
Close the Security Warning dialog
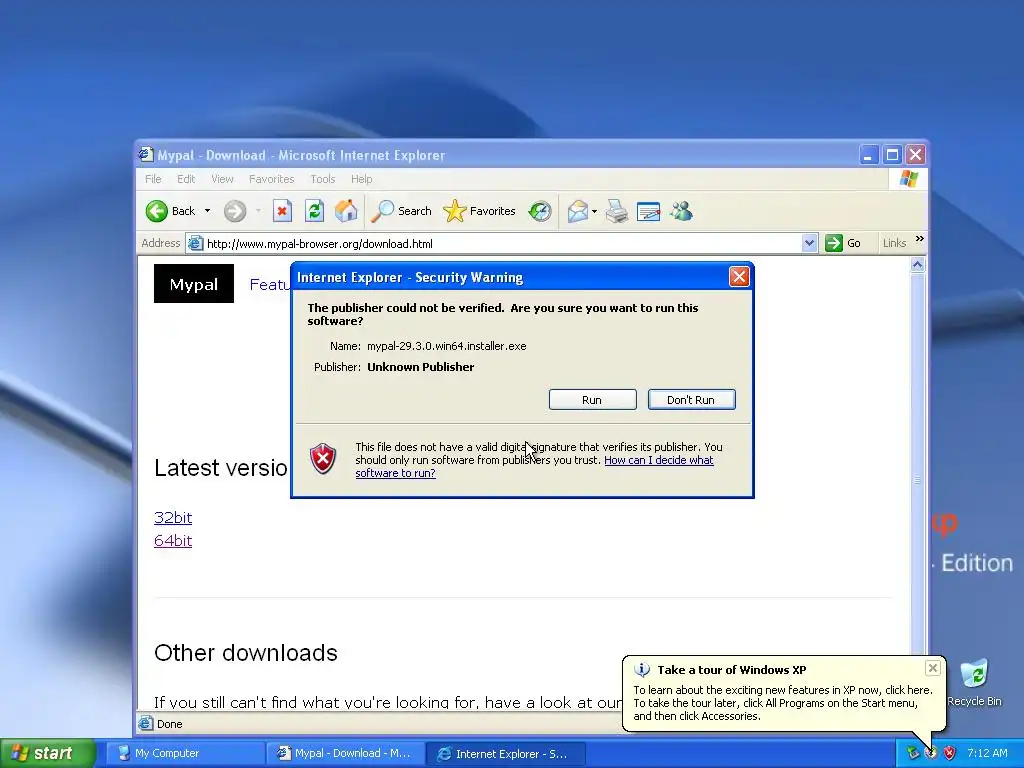[739, 277]
